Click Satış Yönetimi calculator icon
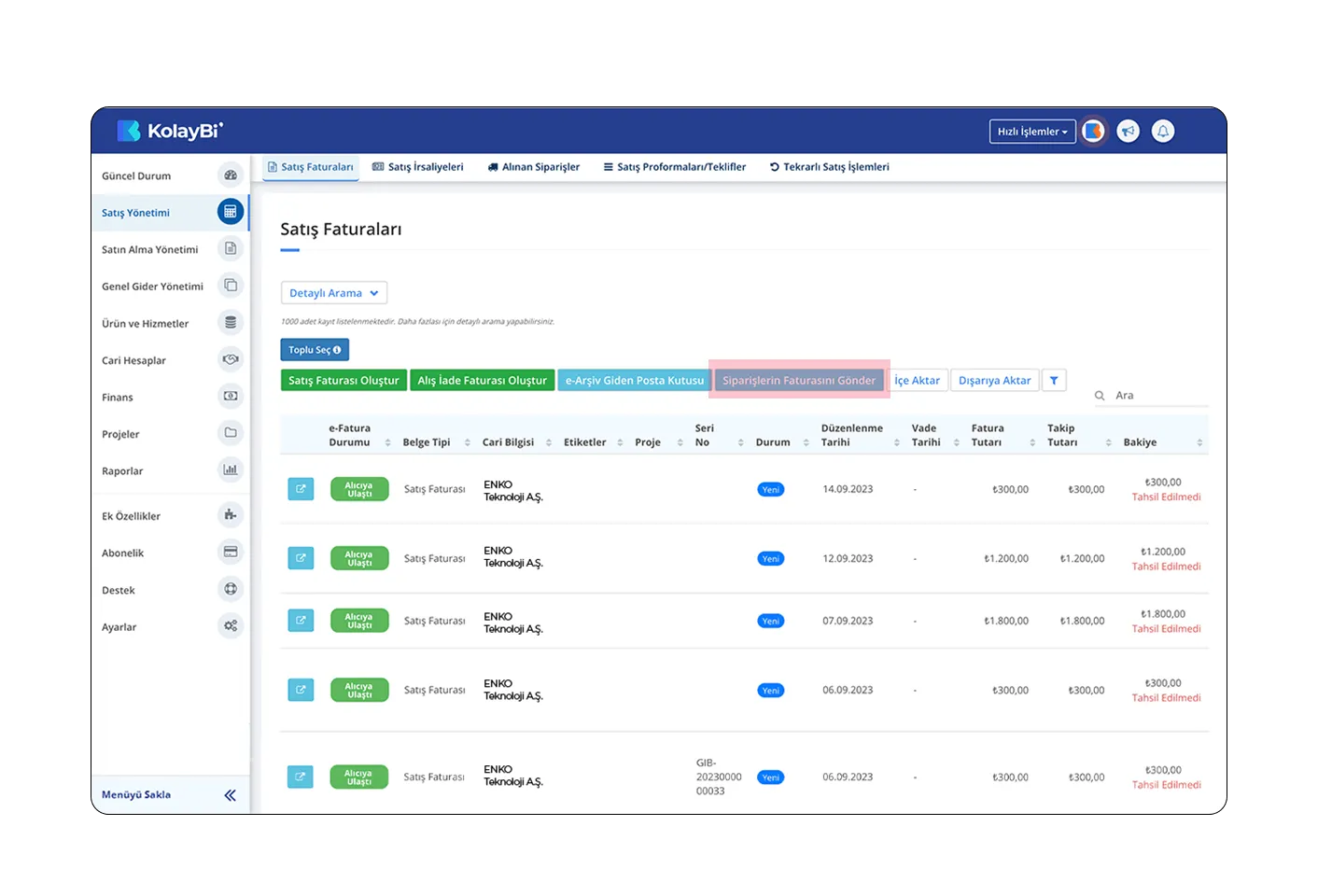1318x896 pixels. [x=231, y=212]
